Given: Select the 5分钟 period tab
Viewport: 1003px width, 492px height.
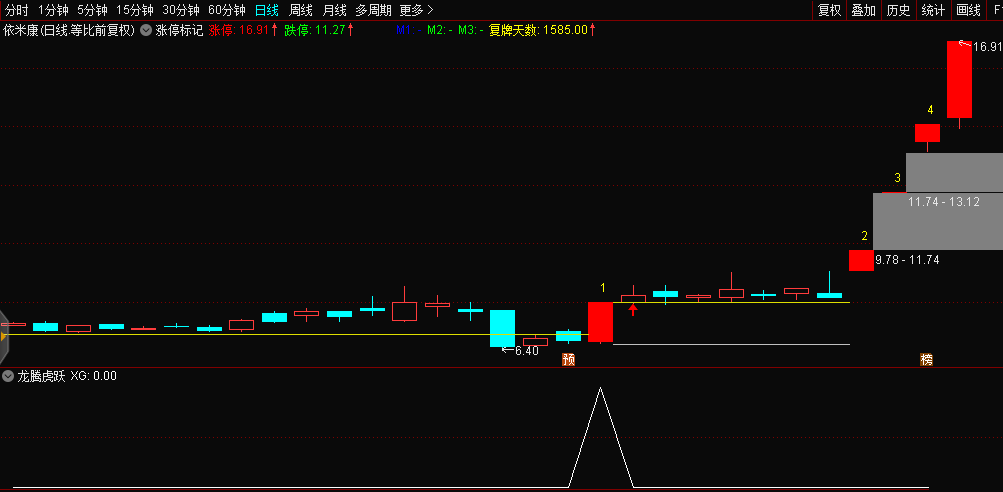Looking at the screenshot, I should [x=92, y=10].
